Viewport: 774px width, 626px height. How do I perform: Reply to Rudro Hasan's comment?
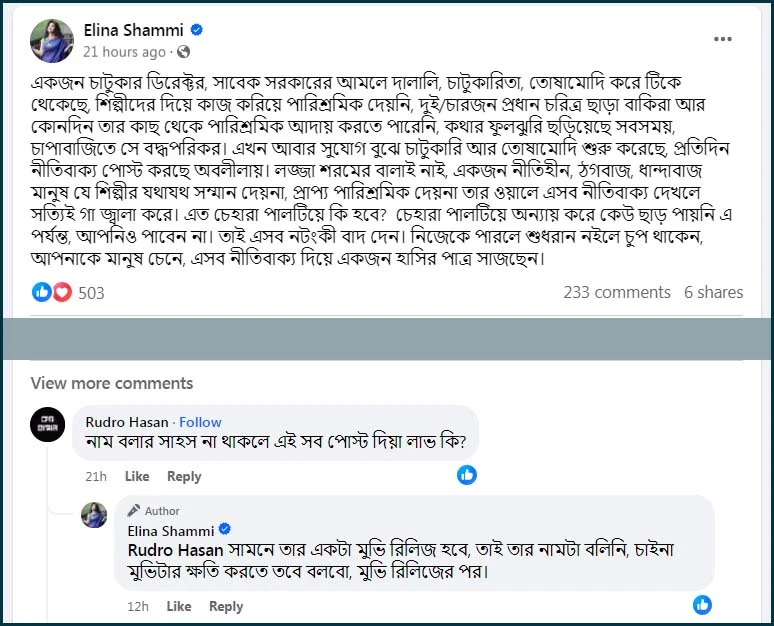[x=184, y=476]
